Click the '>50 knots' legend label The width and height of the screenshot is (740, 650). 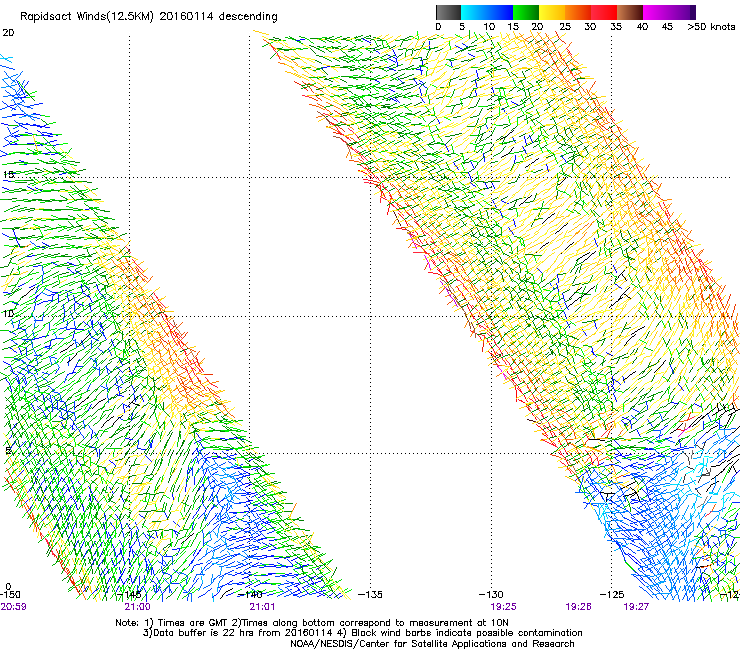tap(711, 27)
